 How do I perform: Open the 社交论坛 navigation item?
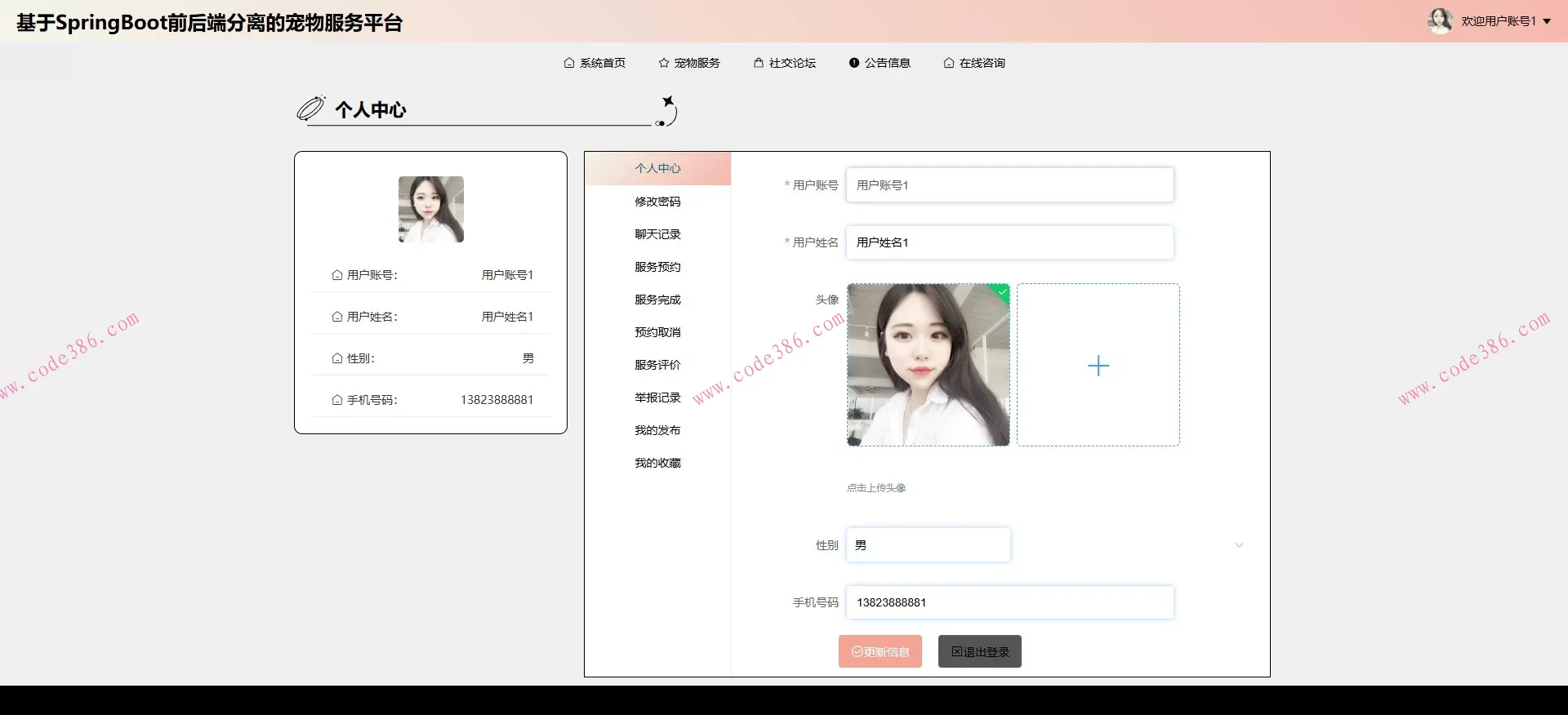(x=784, y=63)
